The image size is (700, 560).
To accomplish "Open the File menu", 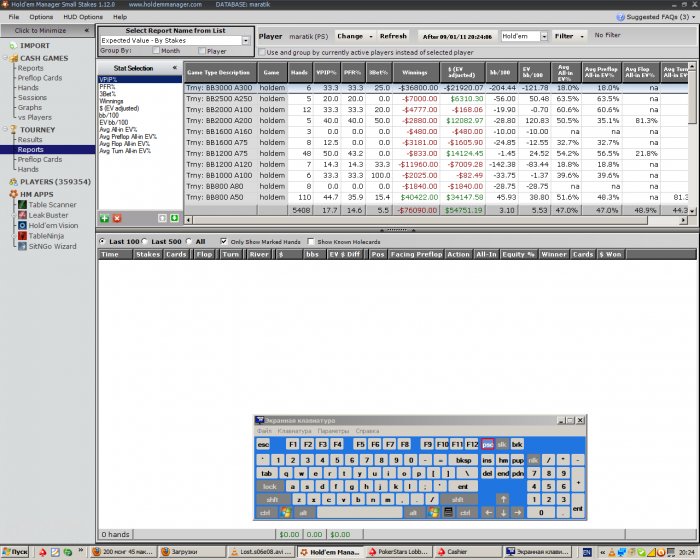I will click(14, 17).
